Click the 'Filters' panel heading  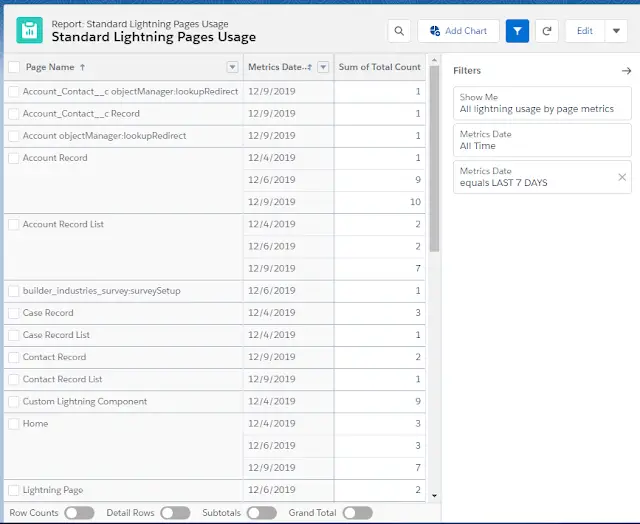tap(467, 71)
